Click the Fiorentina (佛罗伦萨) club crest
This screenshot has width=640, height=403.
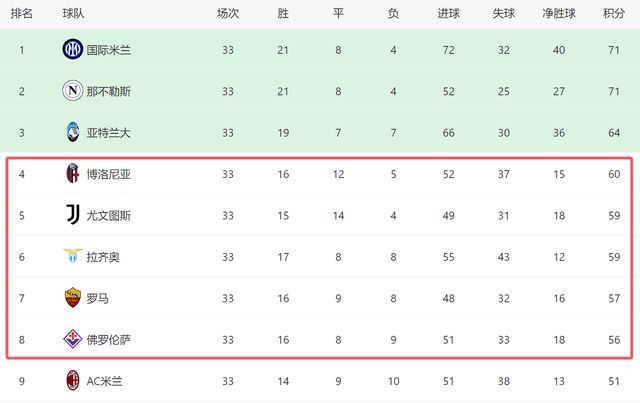tap(72, 339)
